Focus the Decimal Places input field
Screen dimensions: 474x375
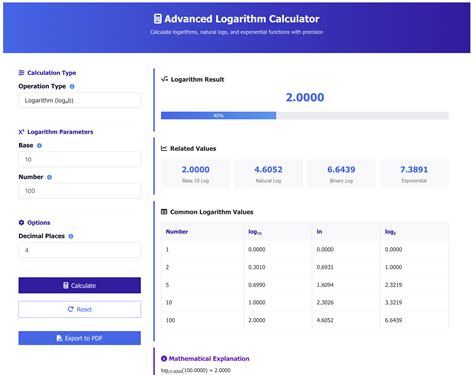(80, 250)
